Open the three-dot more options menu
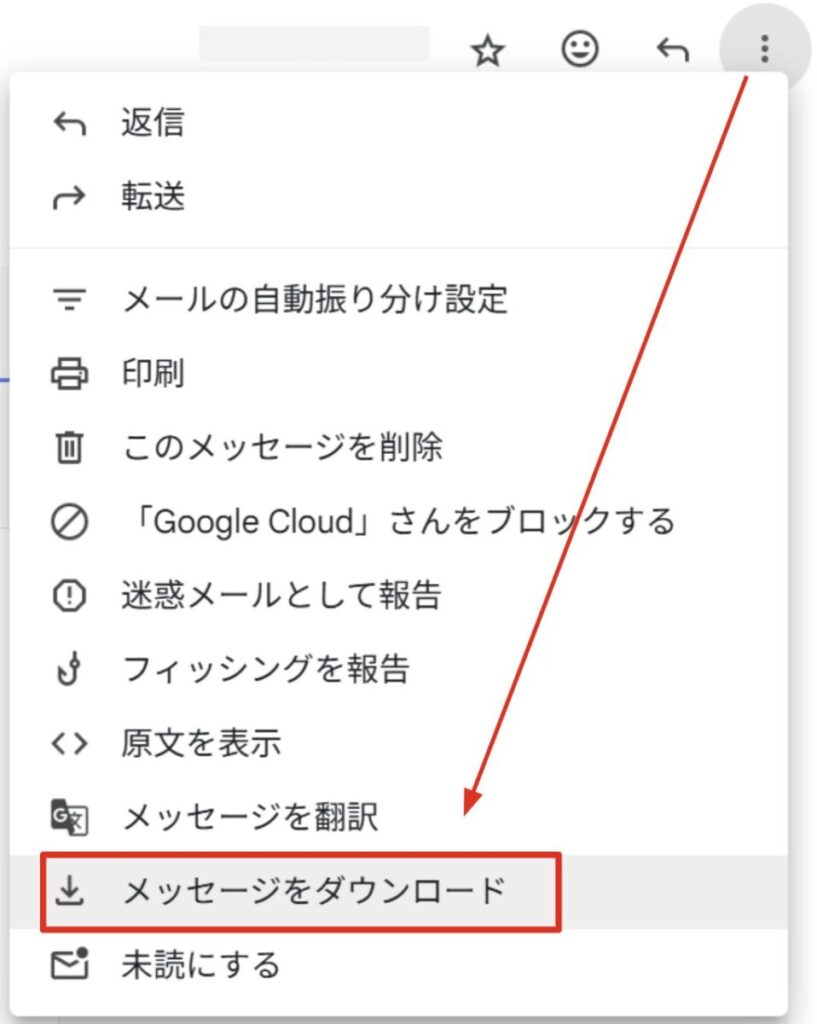The height and width of the screenshot is (1024, 817). (764, 48)
